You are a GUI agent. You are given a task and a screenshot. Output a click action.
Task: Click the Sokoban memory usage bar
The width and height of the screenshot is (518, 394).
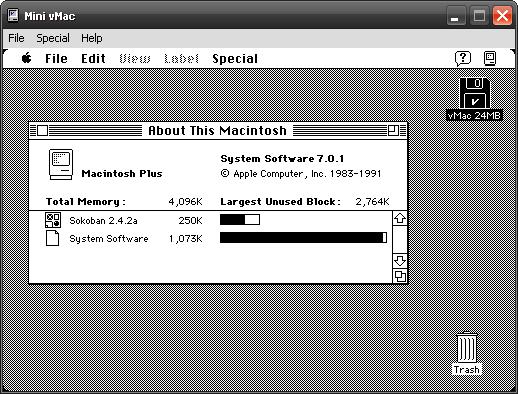tap(240, 219)
